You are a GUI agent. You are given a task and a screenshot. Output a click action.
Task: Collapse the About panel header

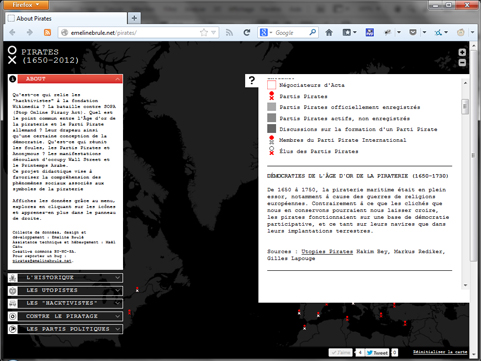[x=70, y=79]
